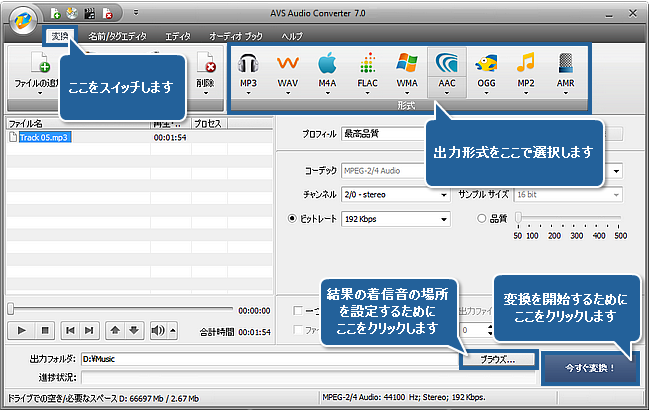Image resolution: width=649 pixels, height=410 pixels.
Task: Play the selected track
Action: tap(22, 330)
